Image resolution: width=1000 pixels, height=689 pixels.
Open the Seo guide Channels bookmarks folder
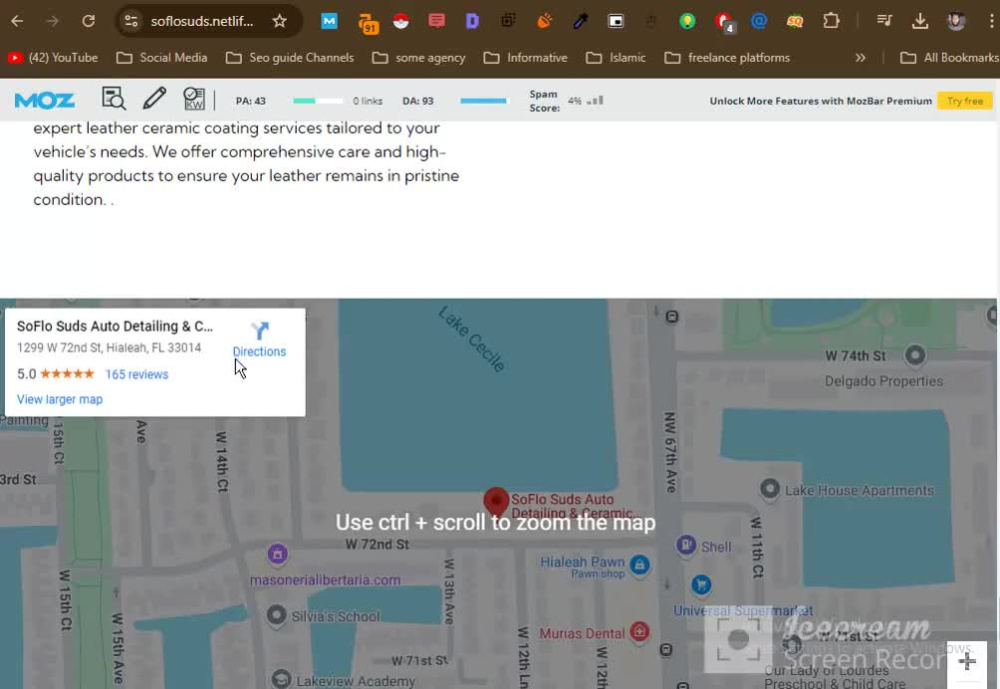tap(290, 57)
